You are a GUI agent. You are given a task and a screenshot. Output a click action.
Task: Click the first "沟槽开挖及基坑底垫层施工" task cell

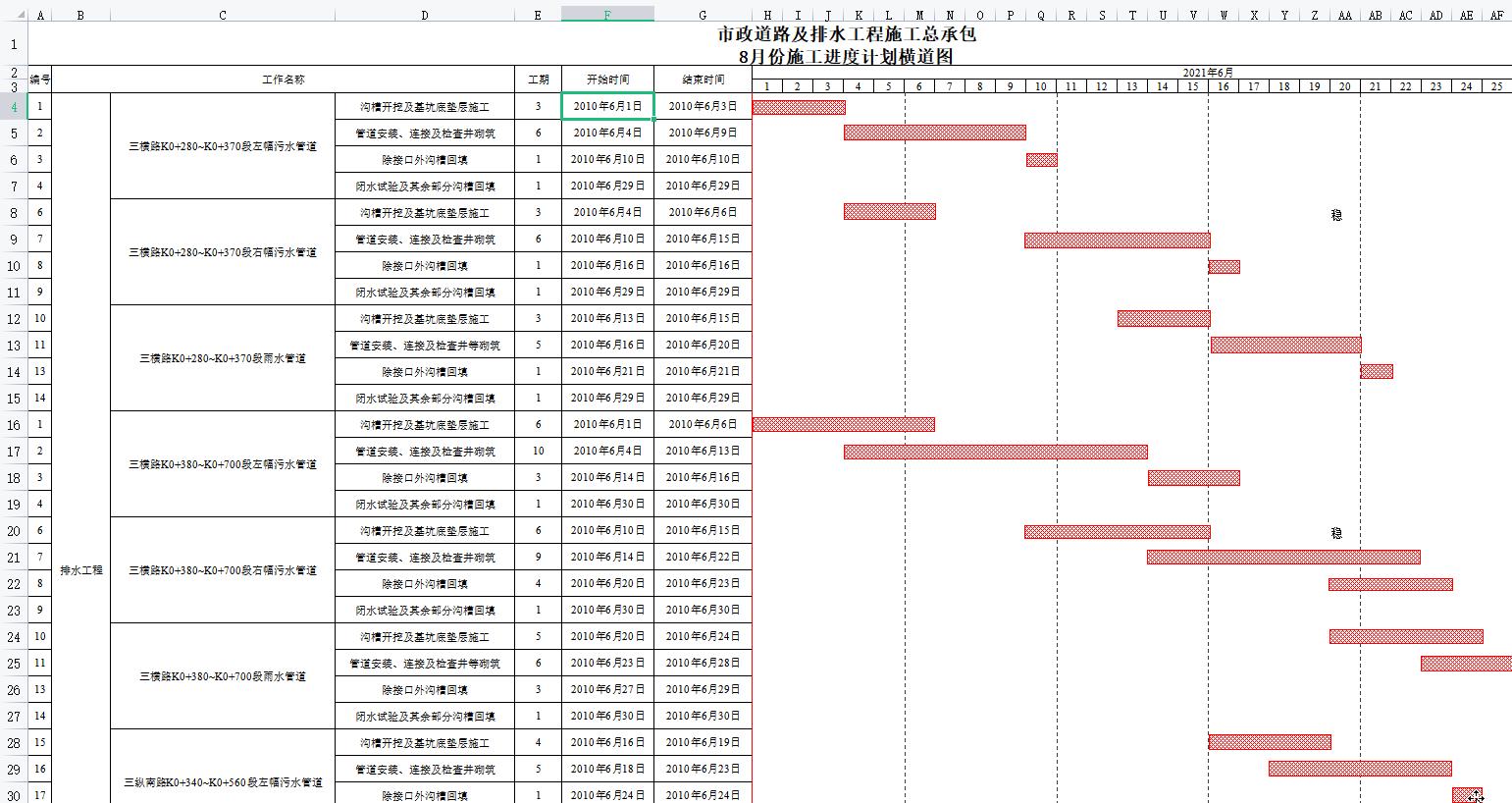(x=424, y=106)
